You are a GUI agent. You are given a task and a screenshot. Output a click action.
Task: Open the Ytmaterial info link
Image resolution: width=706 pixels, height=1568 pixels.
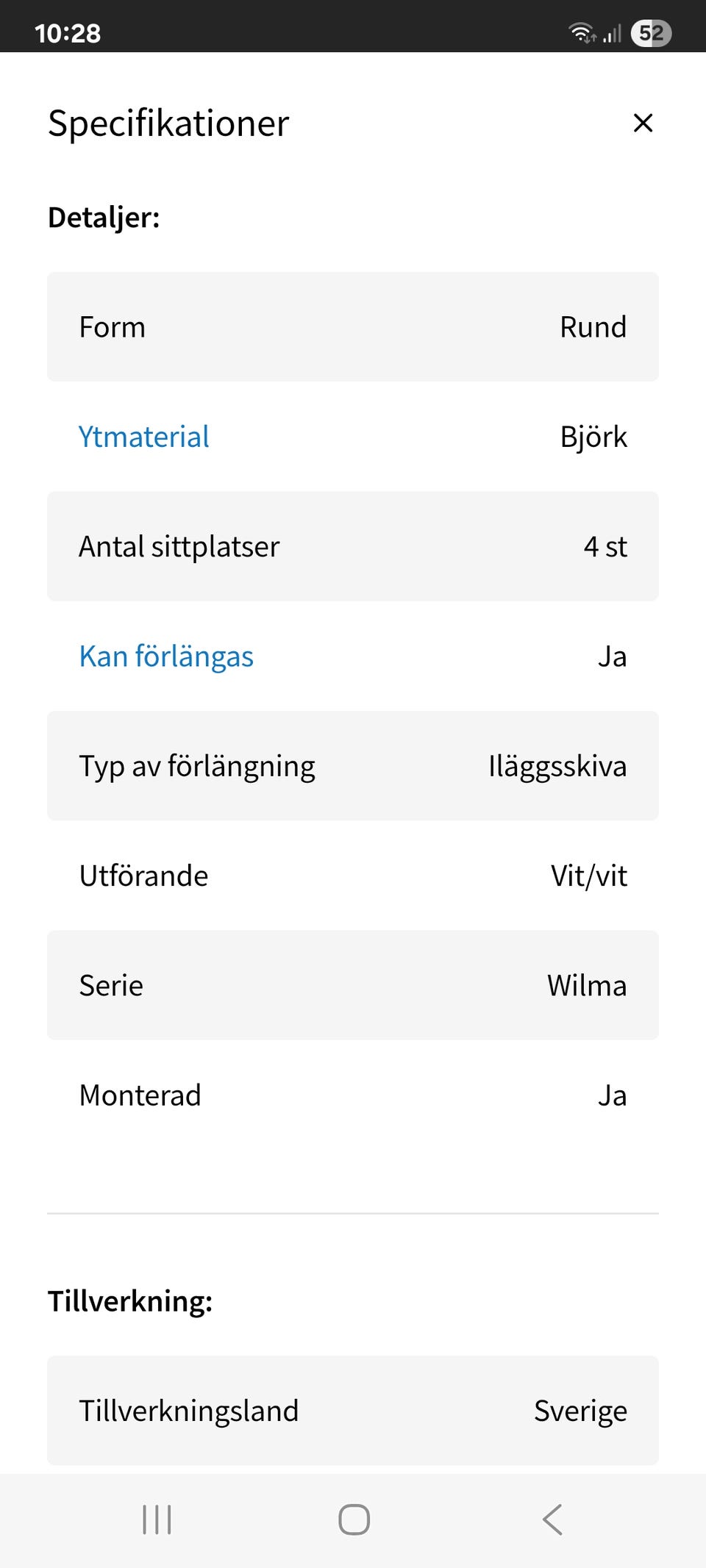(144, 437)
